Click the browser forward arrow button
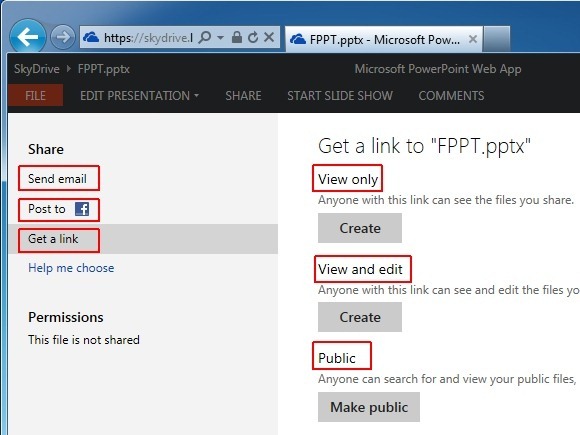Viewport: 580px width, 435px height. (63, 37)
